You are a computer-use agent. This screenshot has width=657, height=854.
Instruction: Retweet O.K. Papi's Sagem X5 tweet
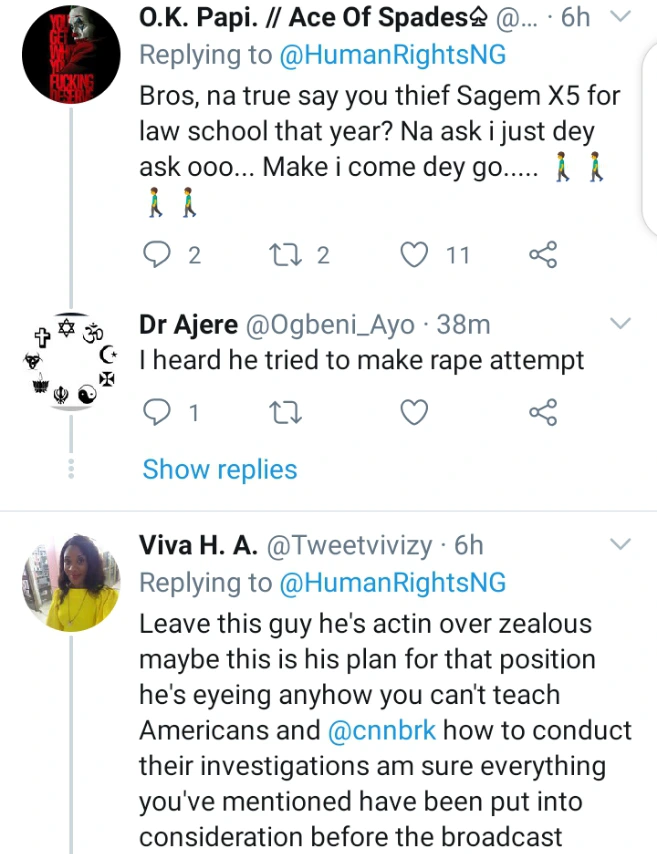(284, 255)
